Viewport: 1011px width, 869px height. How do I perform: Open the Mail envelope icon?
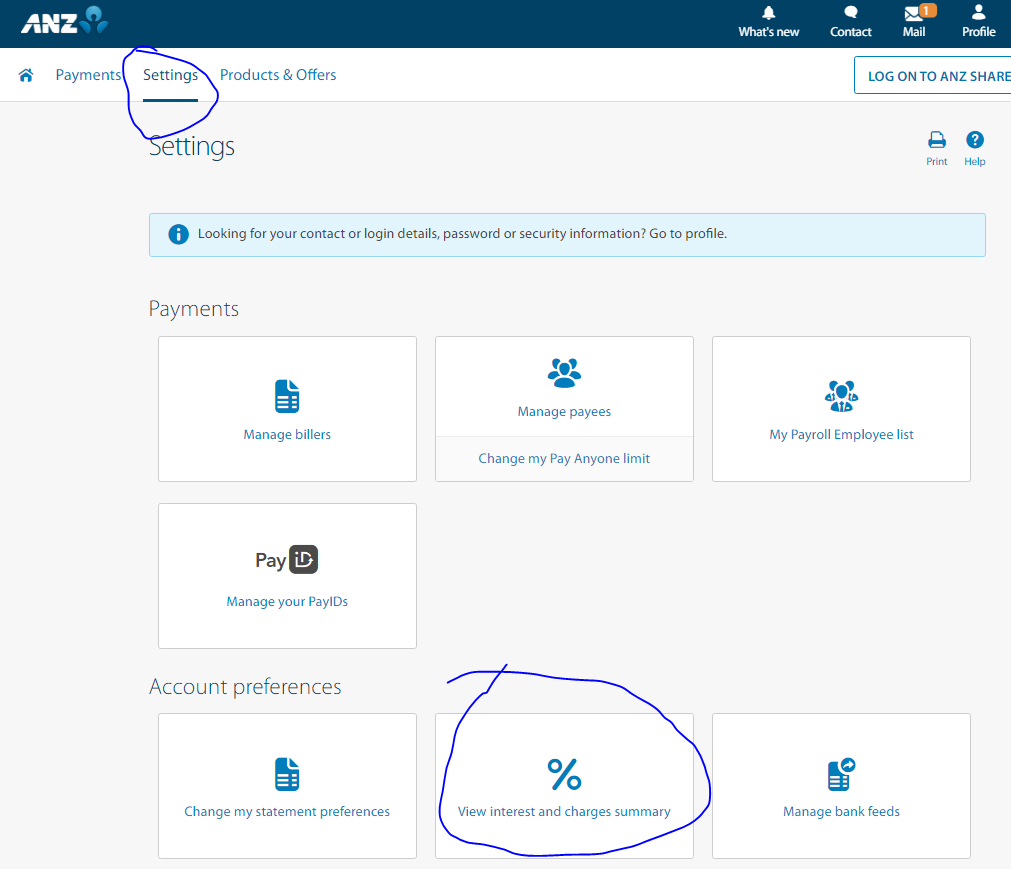[914, 13]
